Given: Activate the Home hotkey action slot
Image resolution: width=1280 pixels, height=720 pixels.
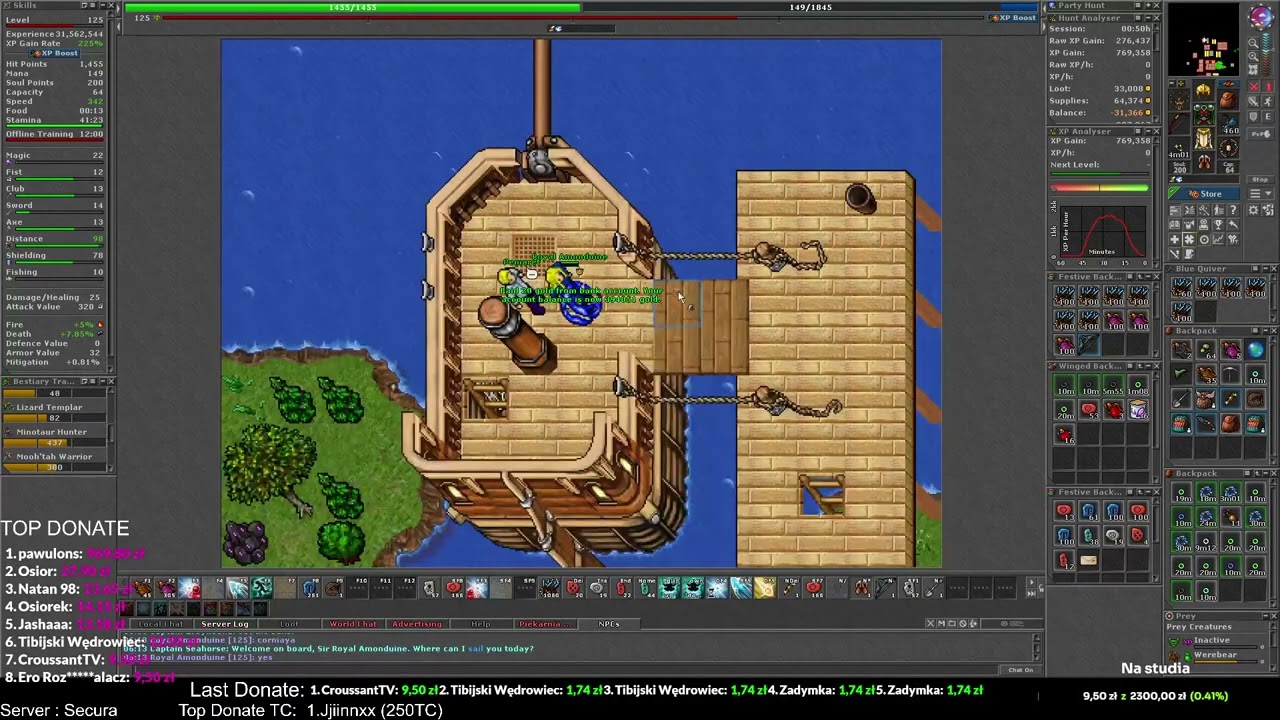Looking at the screenshot, I should tap(646, 587).
